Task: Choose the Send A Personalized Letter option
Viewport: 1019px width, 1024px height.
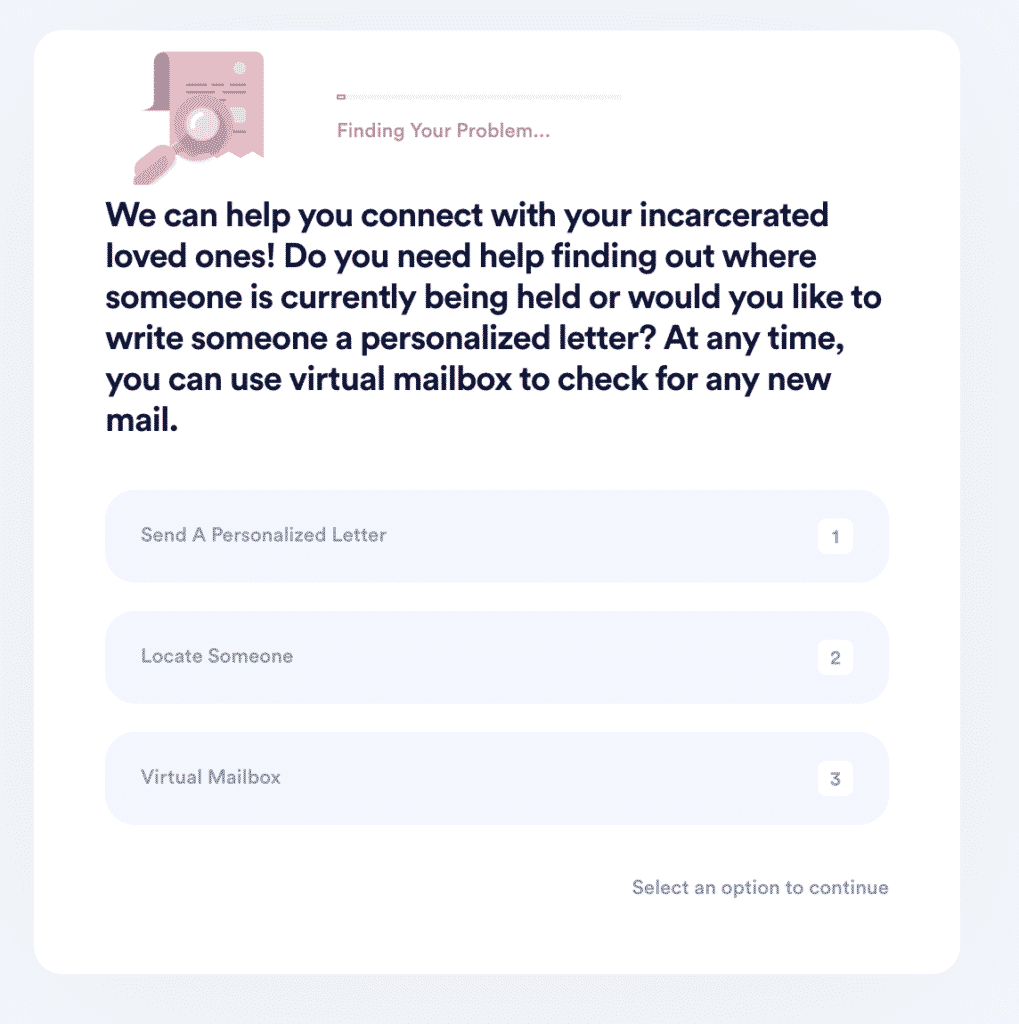Action: (x=496, y=536)
